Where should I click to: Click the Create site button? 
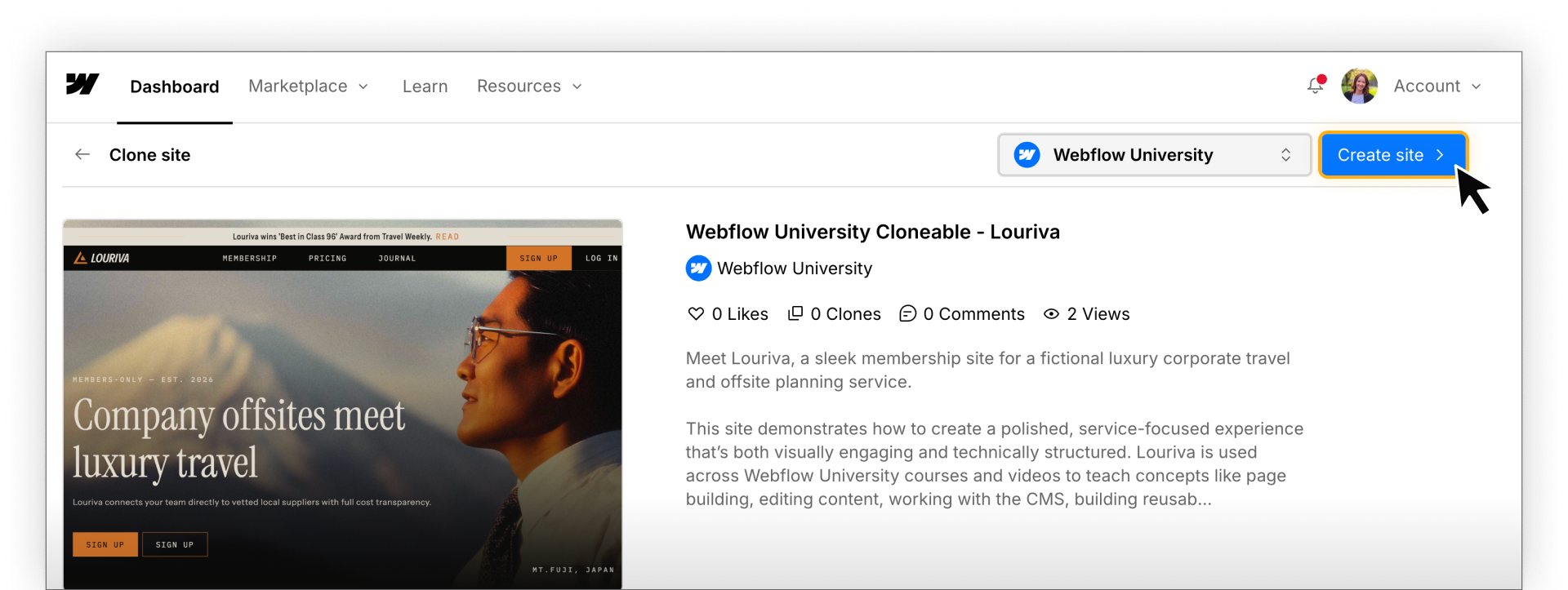(1392, 154)
